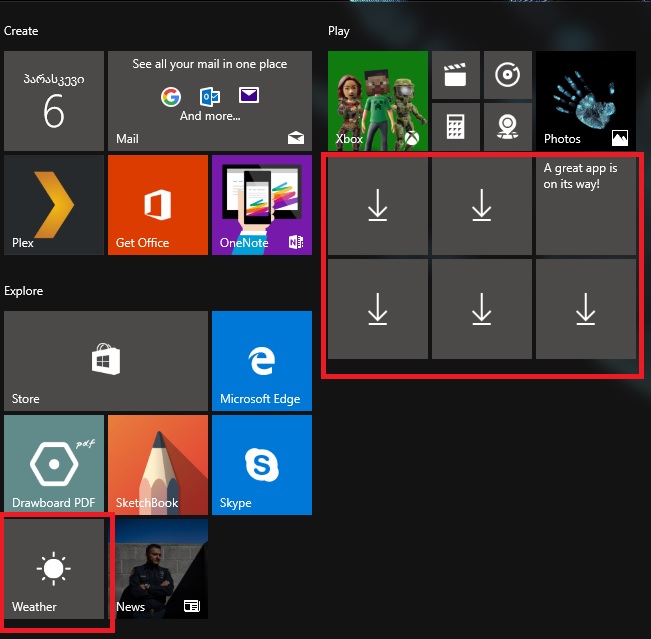This screenshot has width=651, height=639.
Task: Open the OneNote tile
Action: [x=261, y=205]
